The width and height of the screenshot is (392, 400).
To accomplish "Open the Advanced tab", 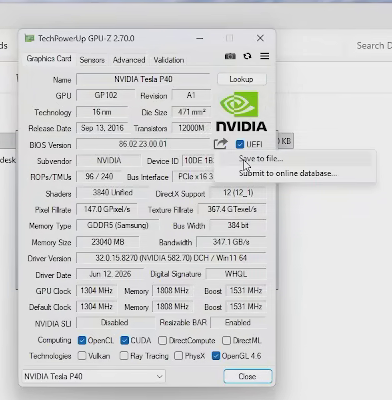I will click(x=129, y=60).
